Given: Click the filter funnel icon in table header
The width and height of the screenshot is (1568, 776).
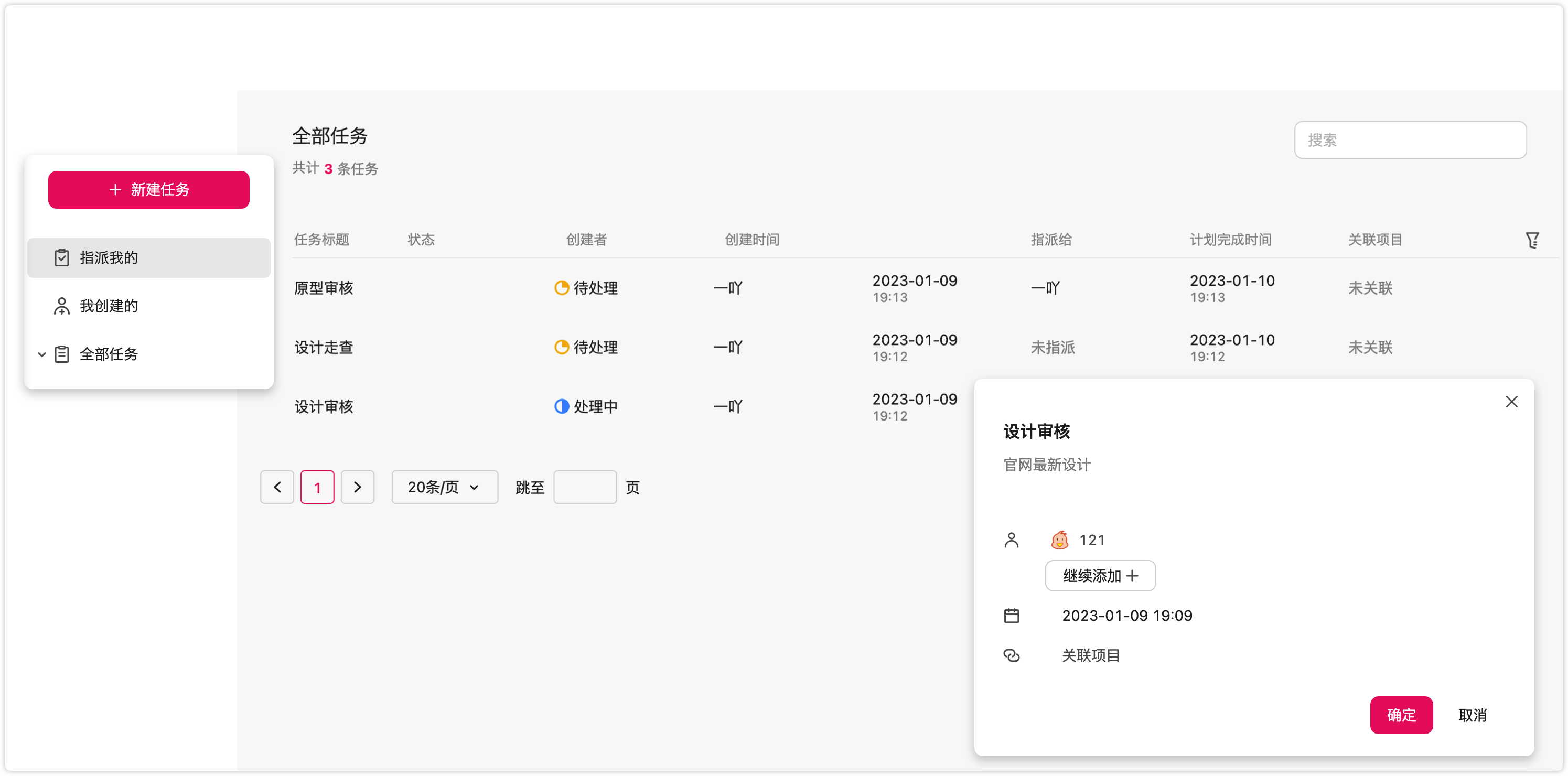Looking at the screenshot, I should pos(1532,240).
